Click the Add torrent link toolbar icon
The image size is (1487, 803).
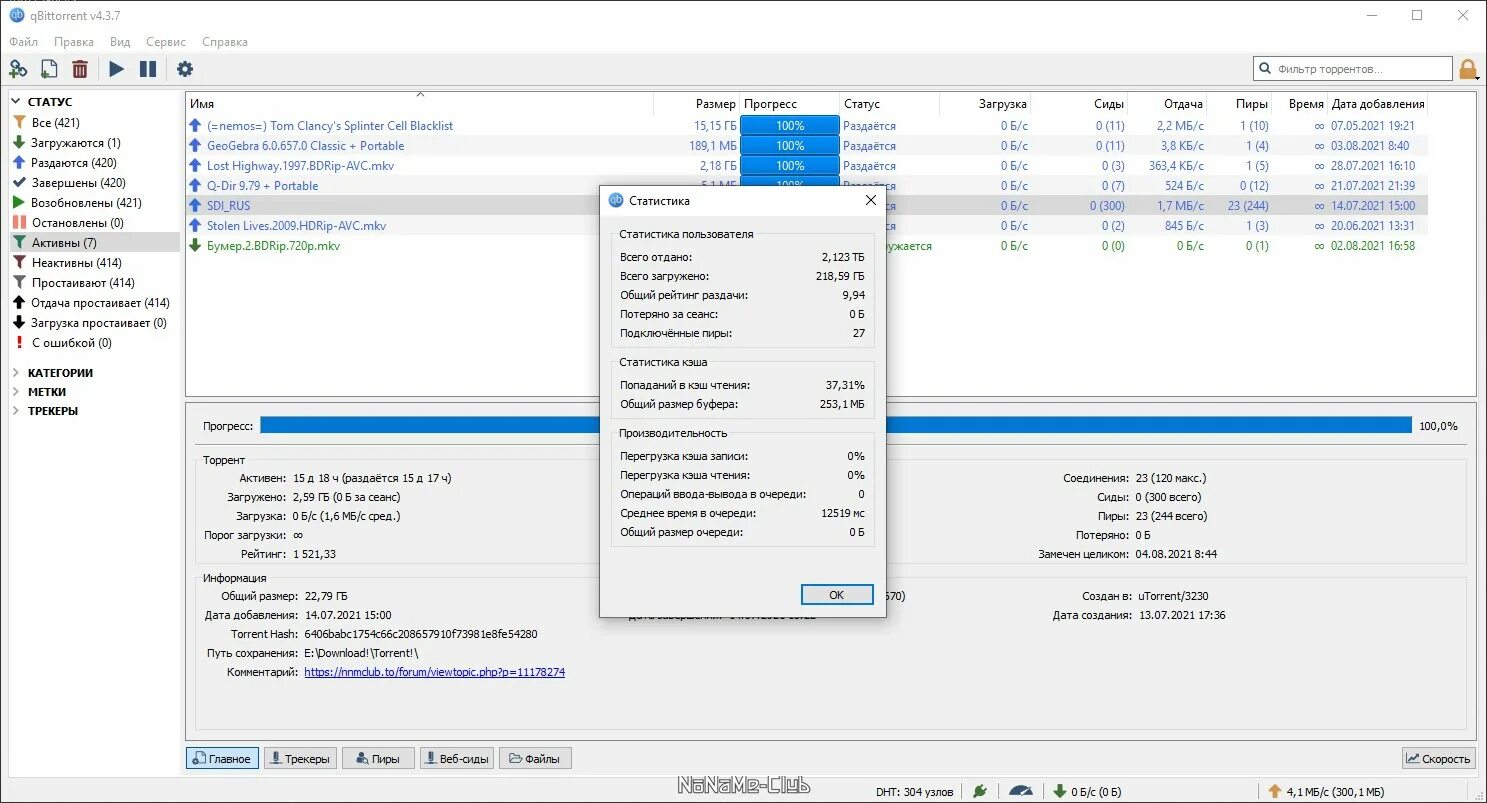(x=18, y=69)
